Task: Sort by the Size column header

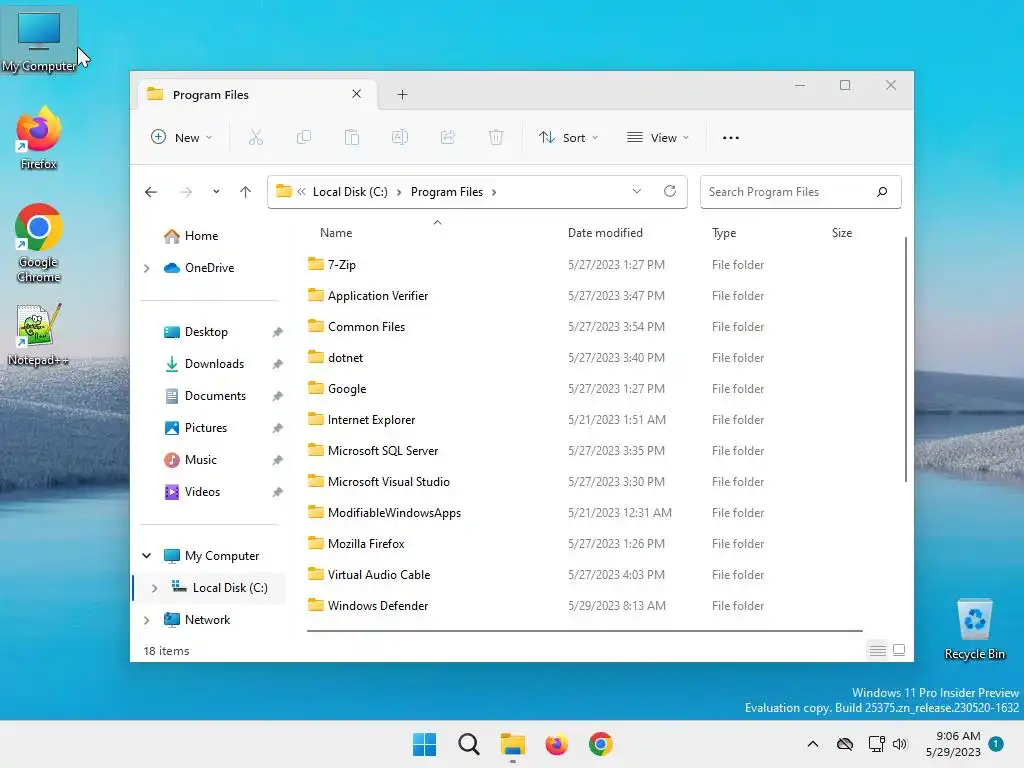Action: pyautogui.click(x=842, y=233)
